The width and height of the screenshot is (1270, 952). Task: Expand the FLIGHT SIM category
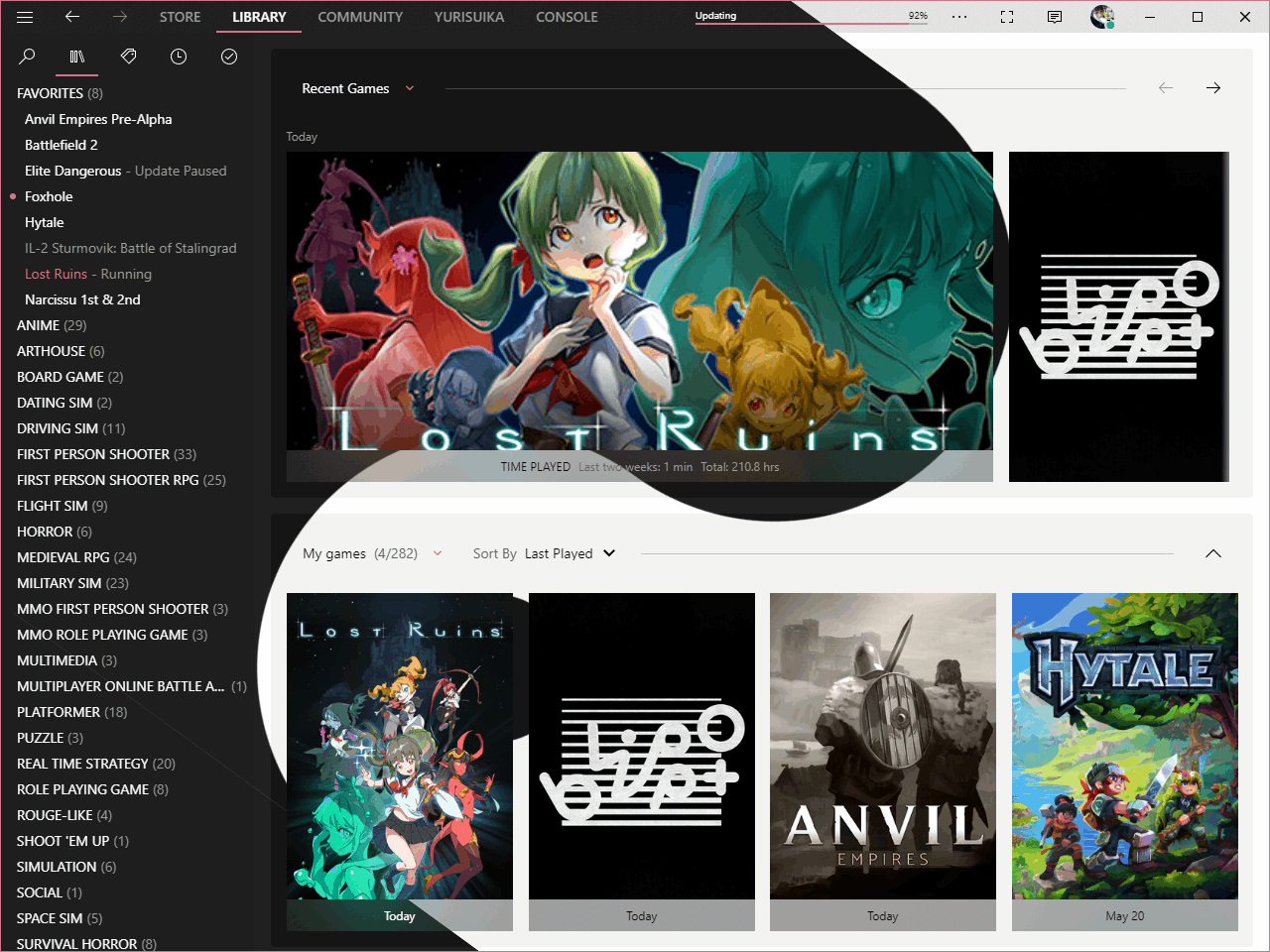point(63,506)
